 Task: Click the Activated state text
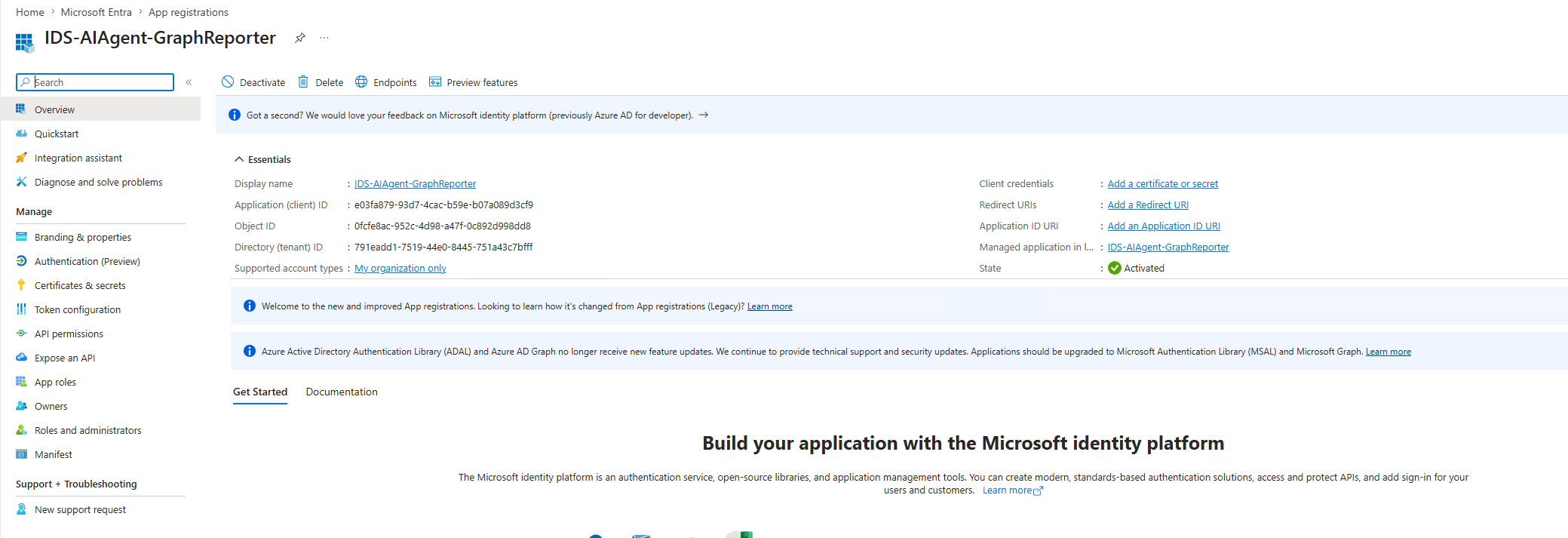(1144, 268)
